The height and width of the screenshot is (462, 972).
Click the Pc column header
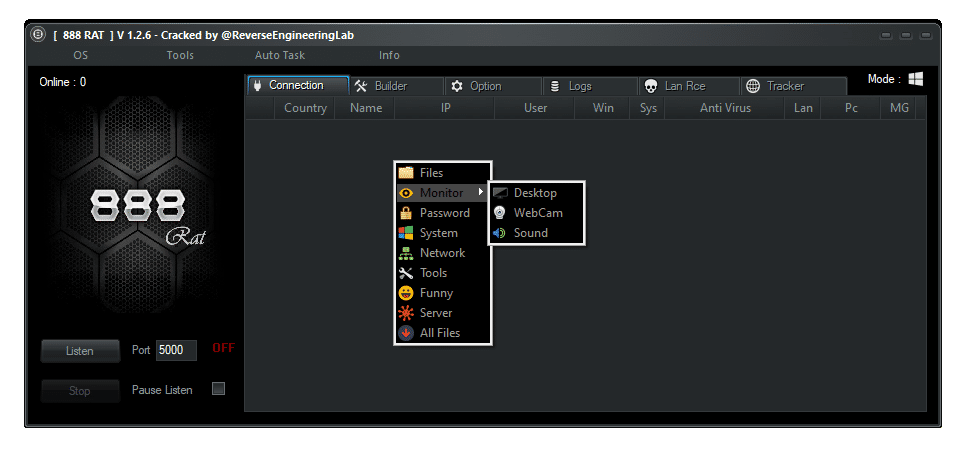click(851, 108)
